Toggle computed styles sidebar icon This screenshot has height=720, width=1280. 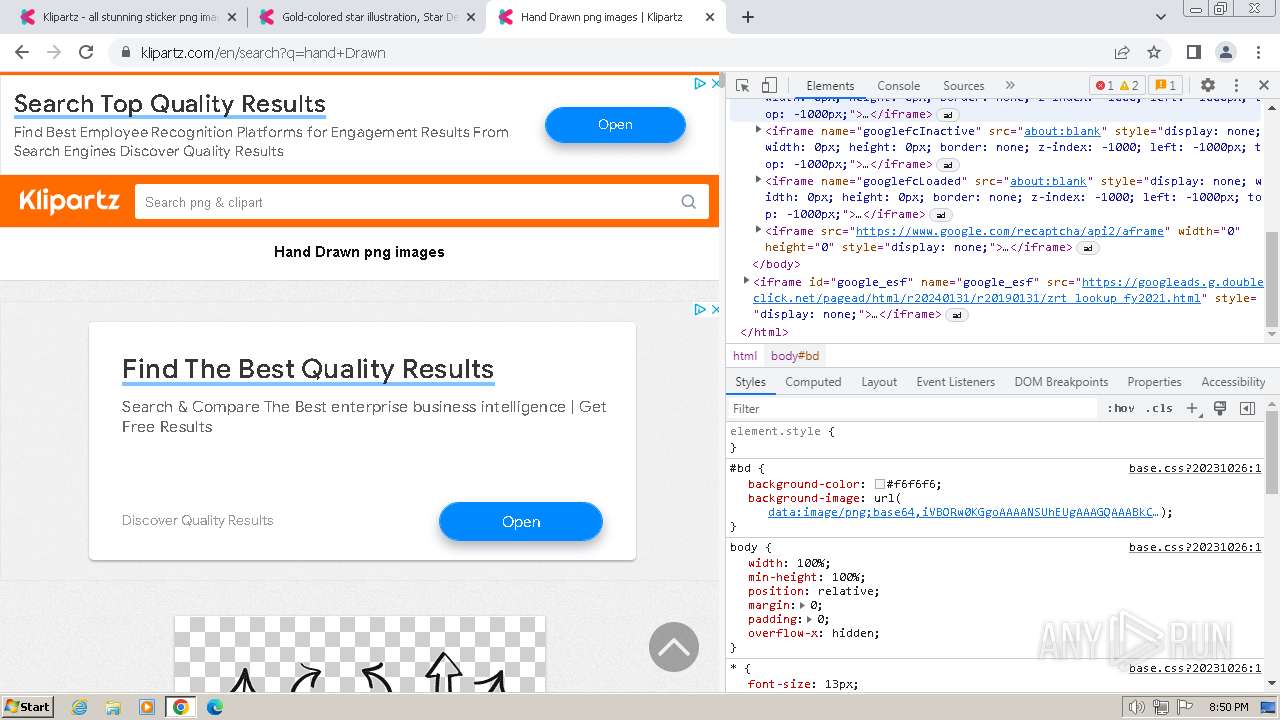[1247, 408]
